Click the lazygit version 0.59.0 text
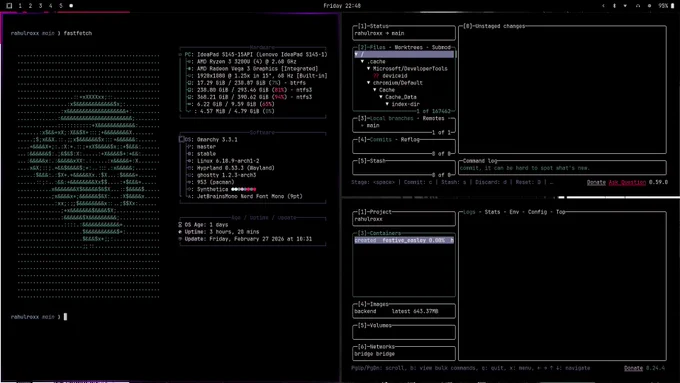Screen dimensions: 680x383 tap(658, 182)
